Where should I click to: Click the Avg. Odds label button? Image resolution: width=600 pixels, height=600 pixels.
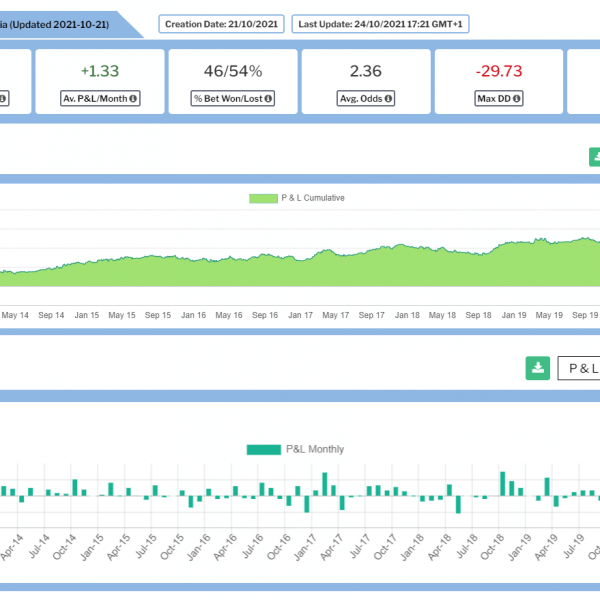coord(365,98)
